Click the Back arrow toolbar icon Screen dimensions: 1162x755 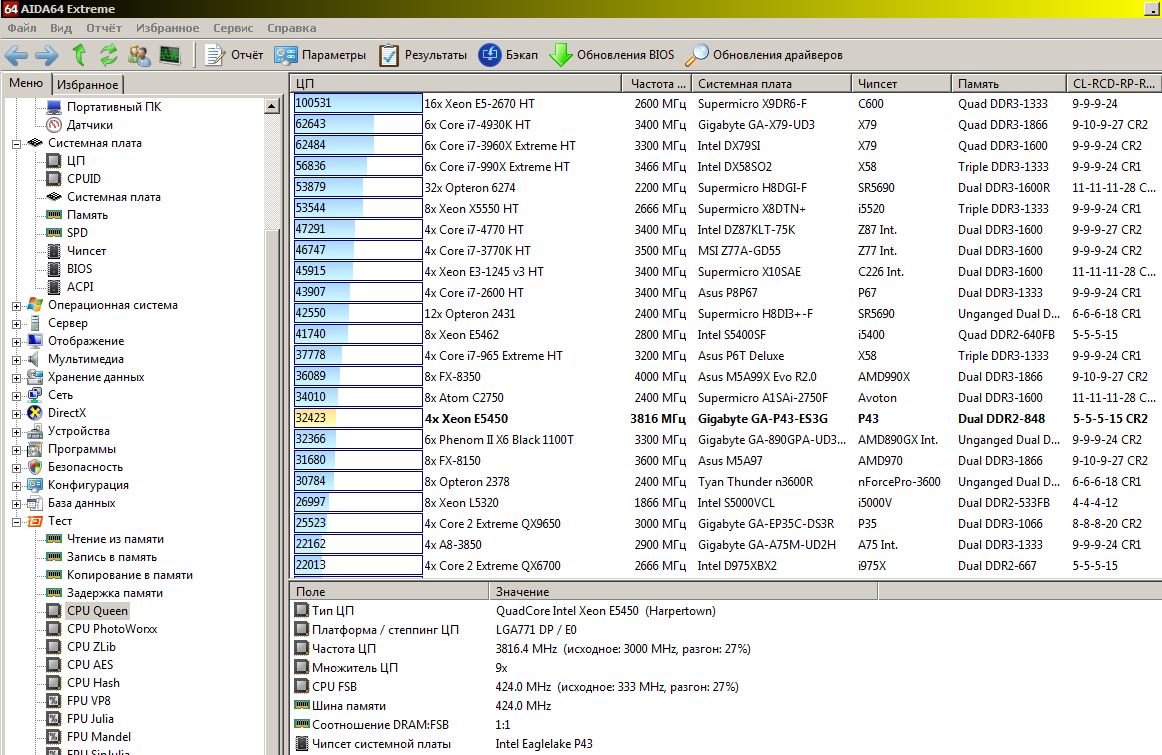pos(16,55)
